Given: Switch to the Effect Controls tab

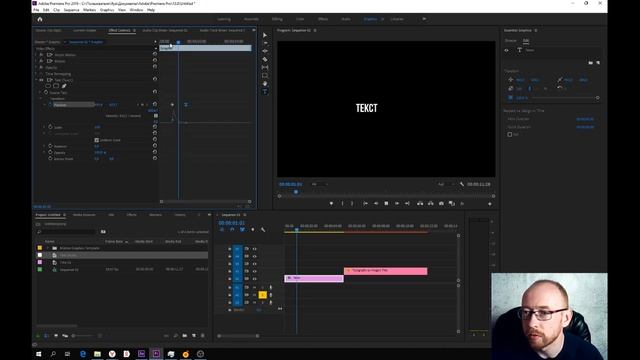Looking at the screenshot, I should coord(119,30).
